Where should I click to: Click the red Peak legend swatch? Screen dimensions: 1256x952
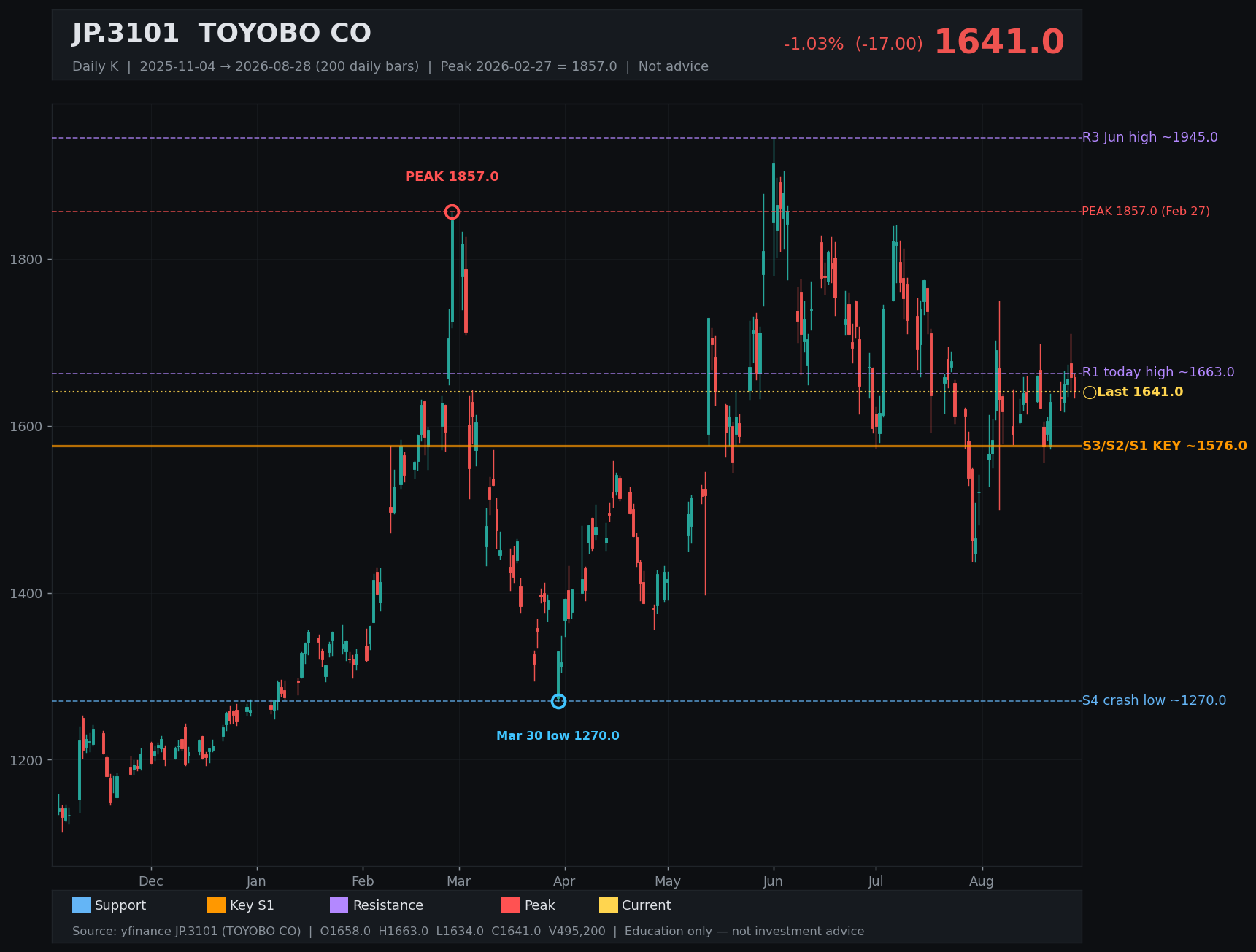click(511, 905)
